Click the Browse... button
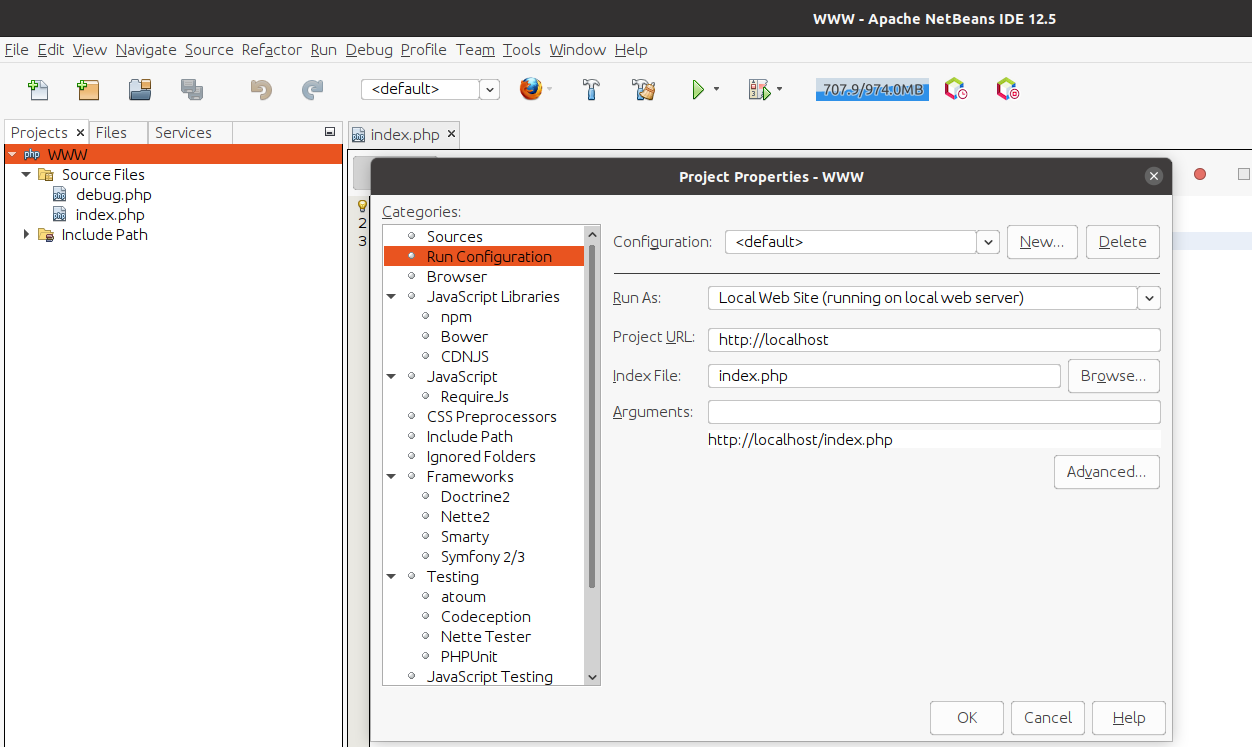Screen dimensions: 1252x747 [x=1114, y=376]
